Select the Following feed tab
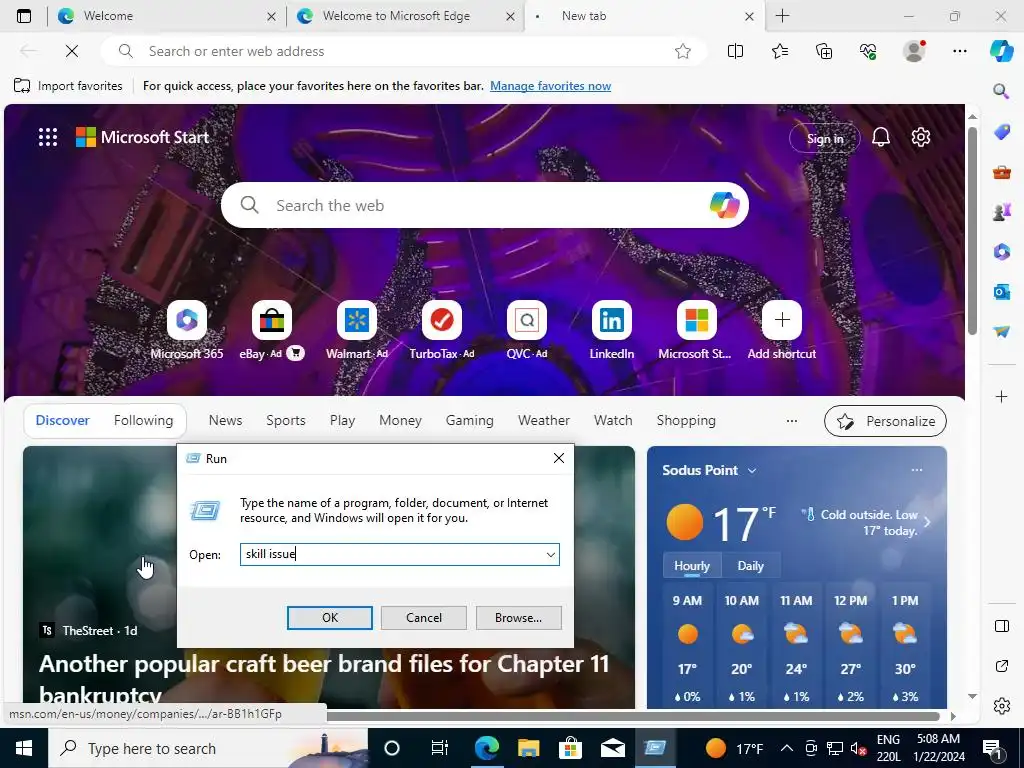This screenshot has height=768, width=1024. (143, 421)
